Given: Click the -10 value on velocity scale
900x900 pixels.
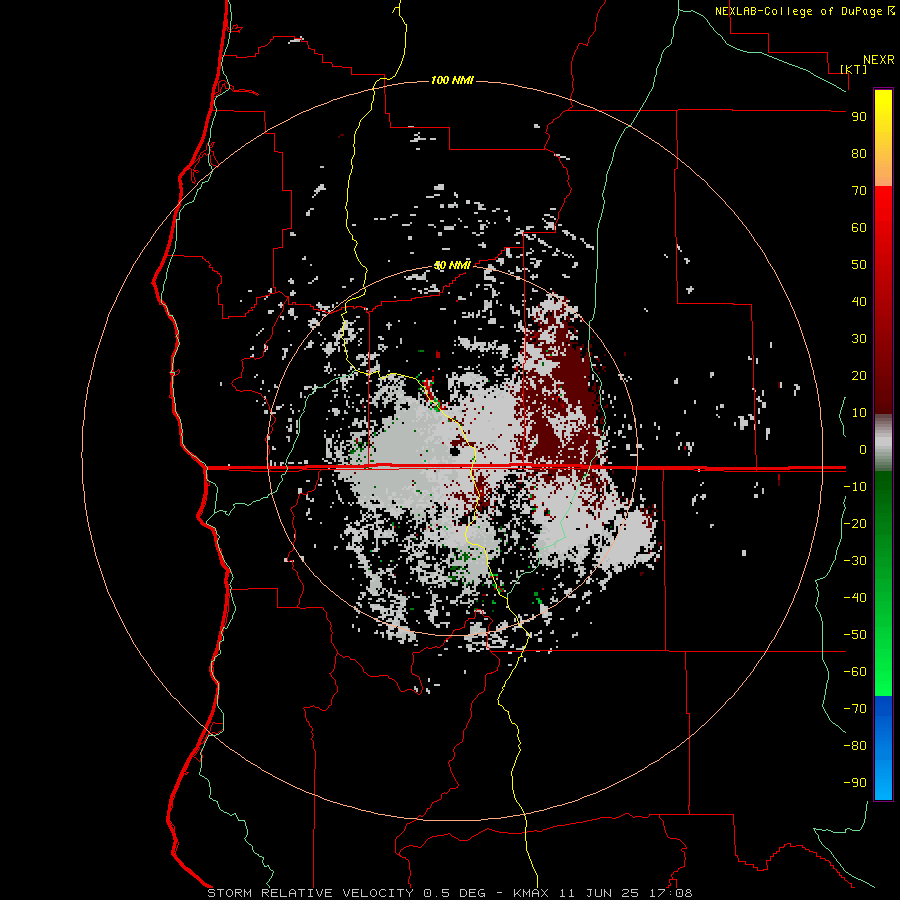Looking at the screenshot, I should [x=855, y=487].
